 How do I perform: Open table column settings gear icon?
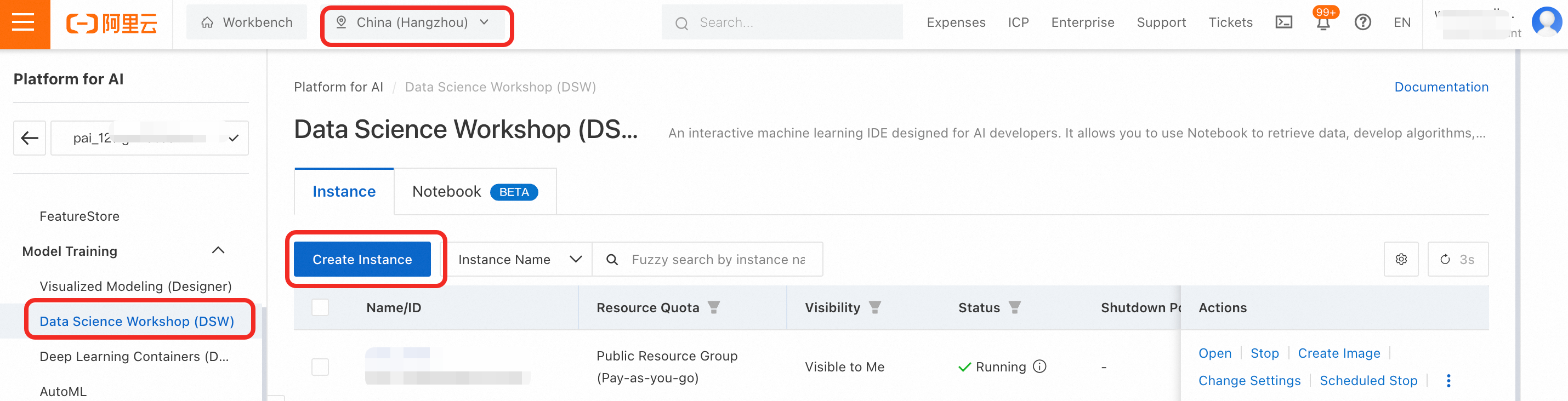click(1401, 259)
